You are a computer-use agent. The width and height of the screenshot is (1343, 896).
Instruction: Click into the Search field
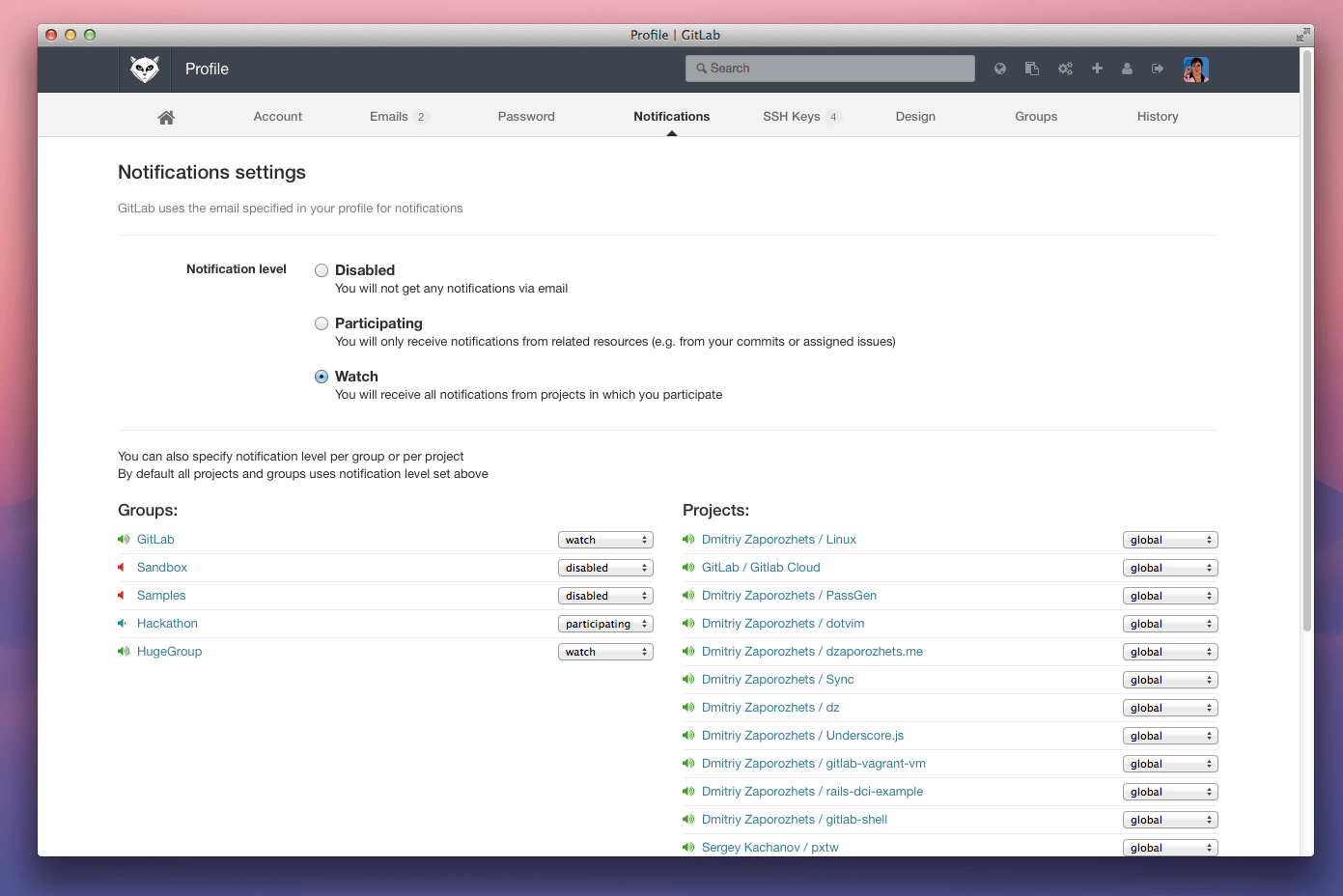[830, 69]
